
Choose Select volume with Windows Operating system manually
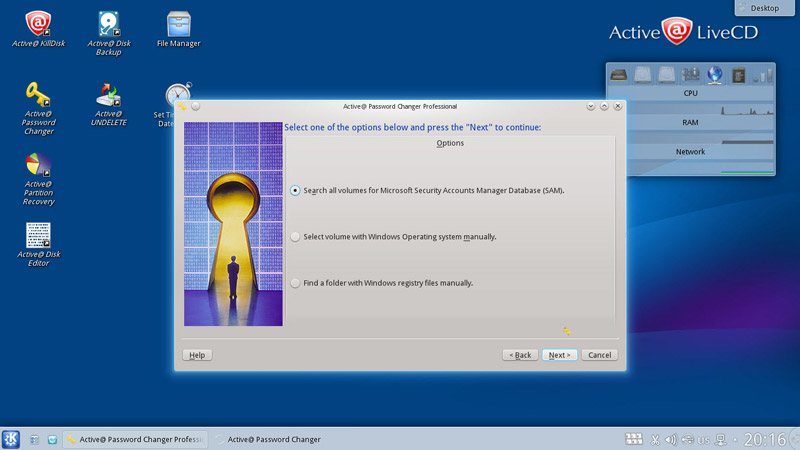click(295, 237)
